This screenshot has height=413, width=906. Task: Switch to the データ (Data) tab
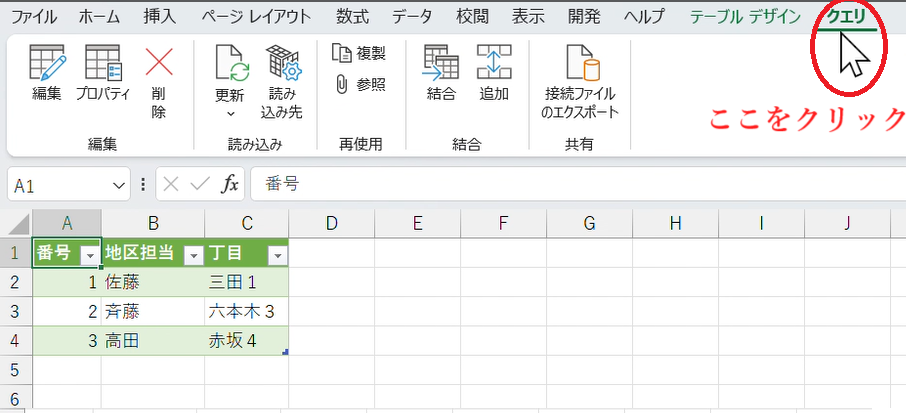[412, 17]
